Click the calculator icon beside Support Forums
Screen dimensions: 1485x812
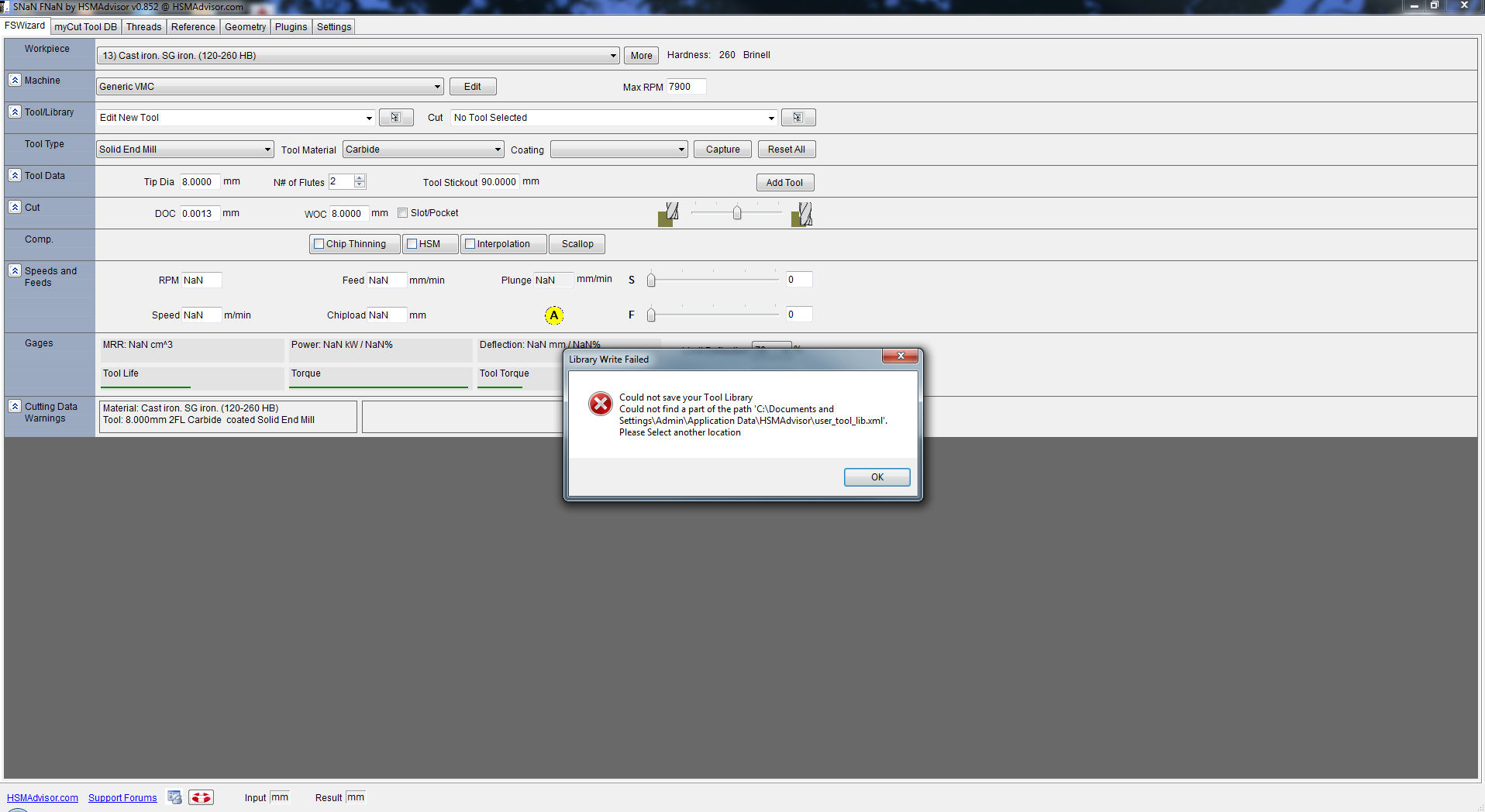pyautogui.click(x=174, y=797)
